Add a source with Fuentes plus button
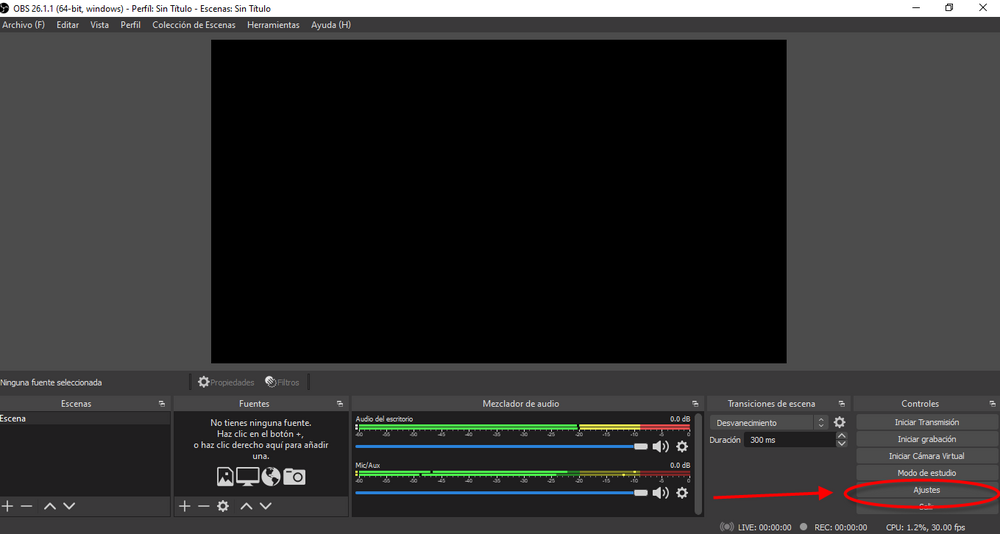The width and height of the screenshot is (1000, 534). click(x=184, y=506)
